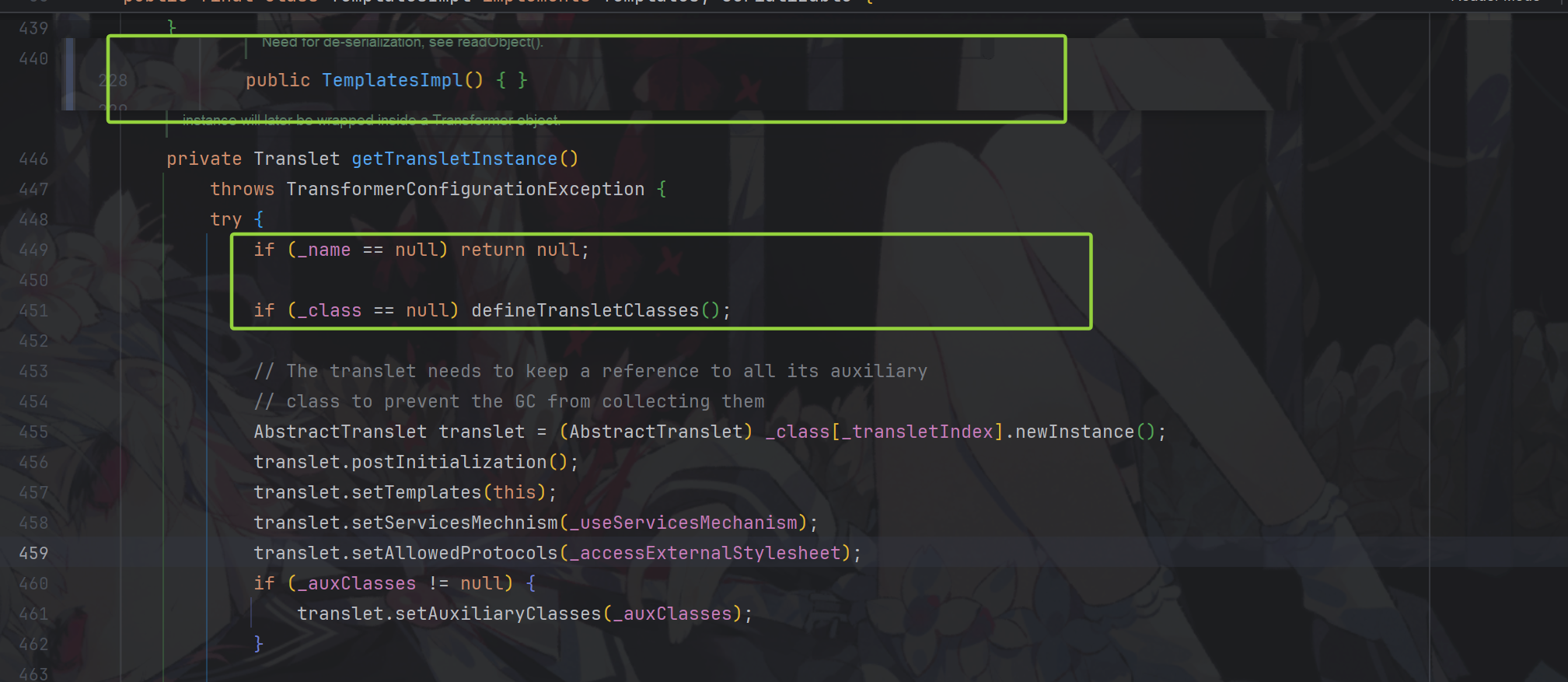Click line number 440 in the gutter
This screenshot has height=682, width=1568.
(x=33, y=58)
